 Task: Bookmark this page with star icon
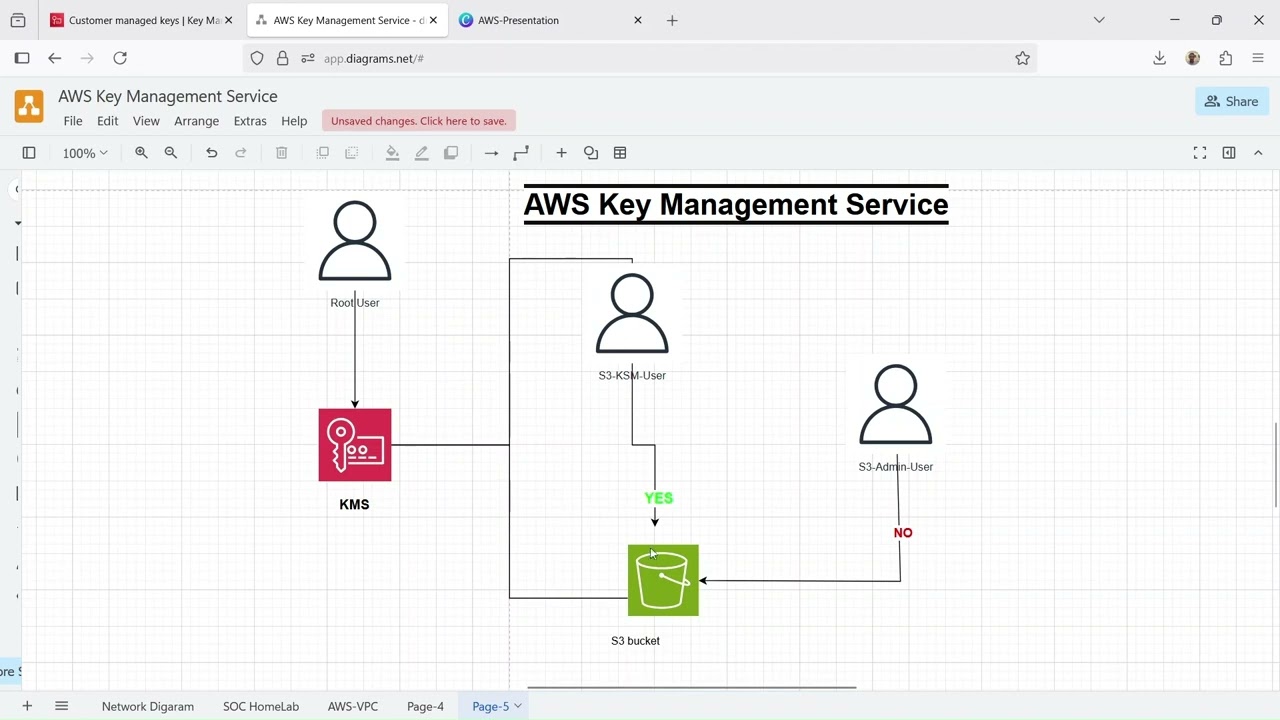(x=1022, y=58)
